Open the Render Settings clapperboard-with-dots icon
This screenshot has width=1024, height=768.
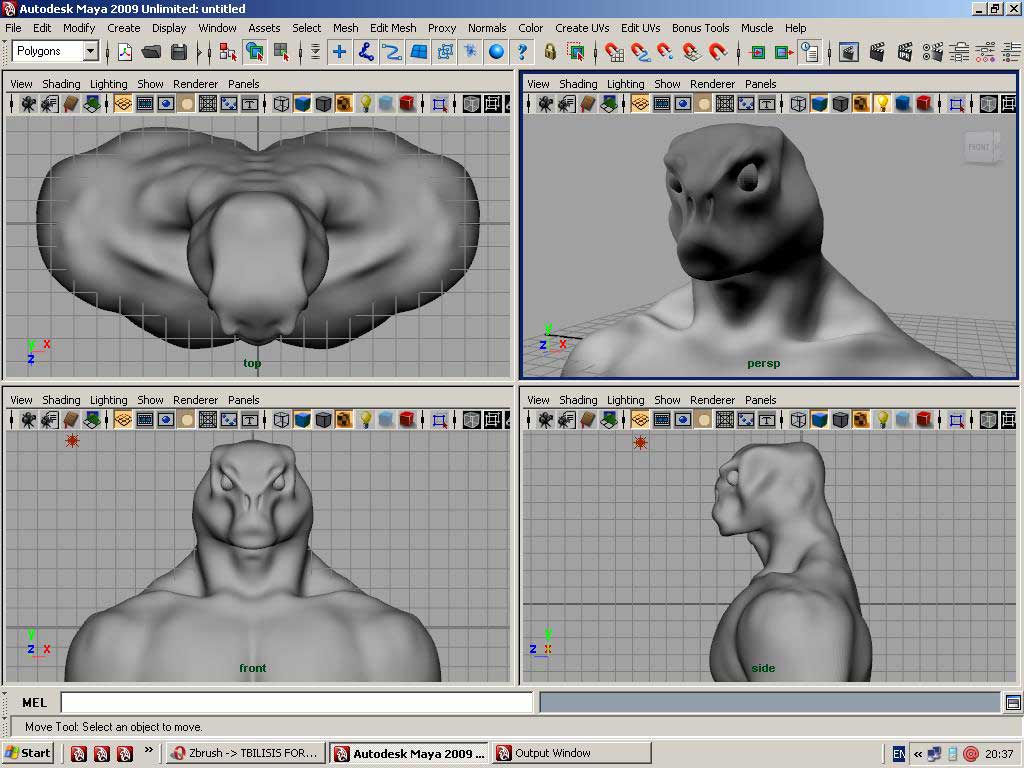[932, 51]
